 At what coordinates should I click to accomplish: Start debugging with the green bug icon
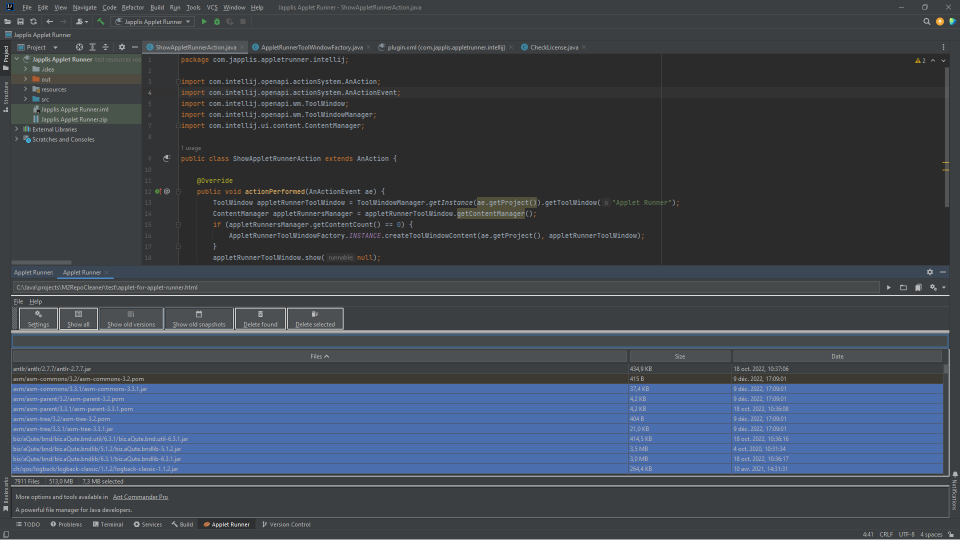[x=217, y=21]
